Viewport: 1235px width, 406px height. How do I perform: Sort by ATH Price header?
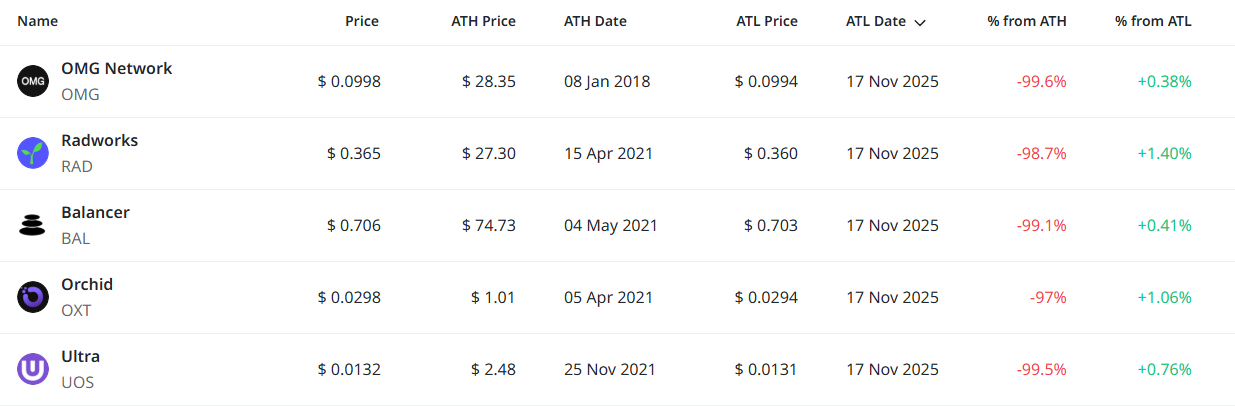coord(483,21)
